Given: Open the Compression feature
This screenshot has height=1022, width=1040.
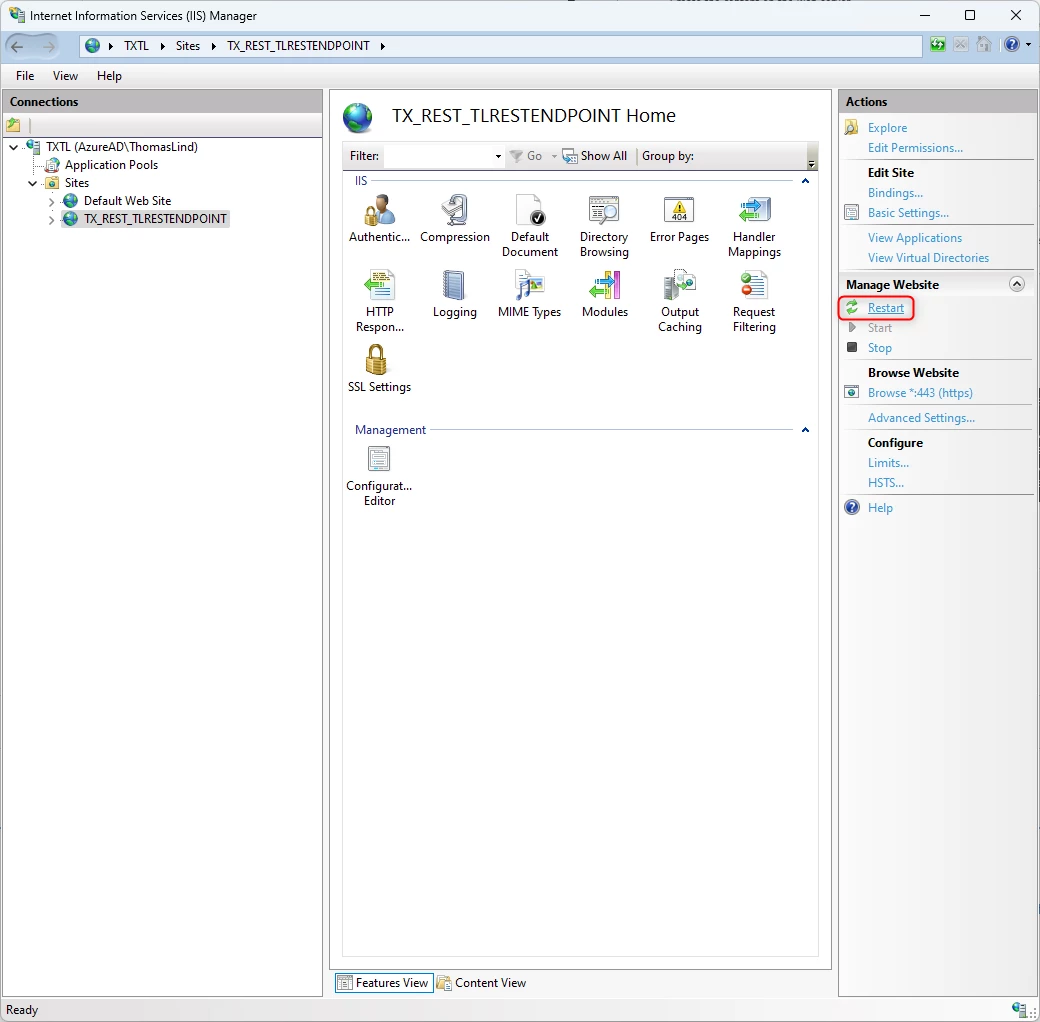Looking at the screenshot, I should coord(454,219).
